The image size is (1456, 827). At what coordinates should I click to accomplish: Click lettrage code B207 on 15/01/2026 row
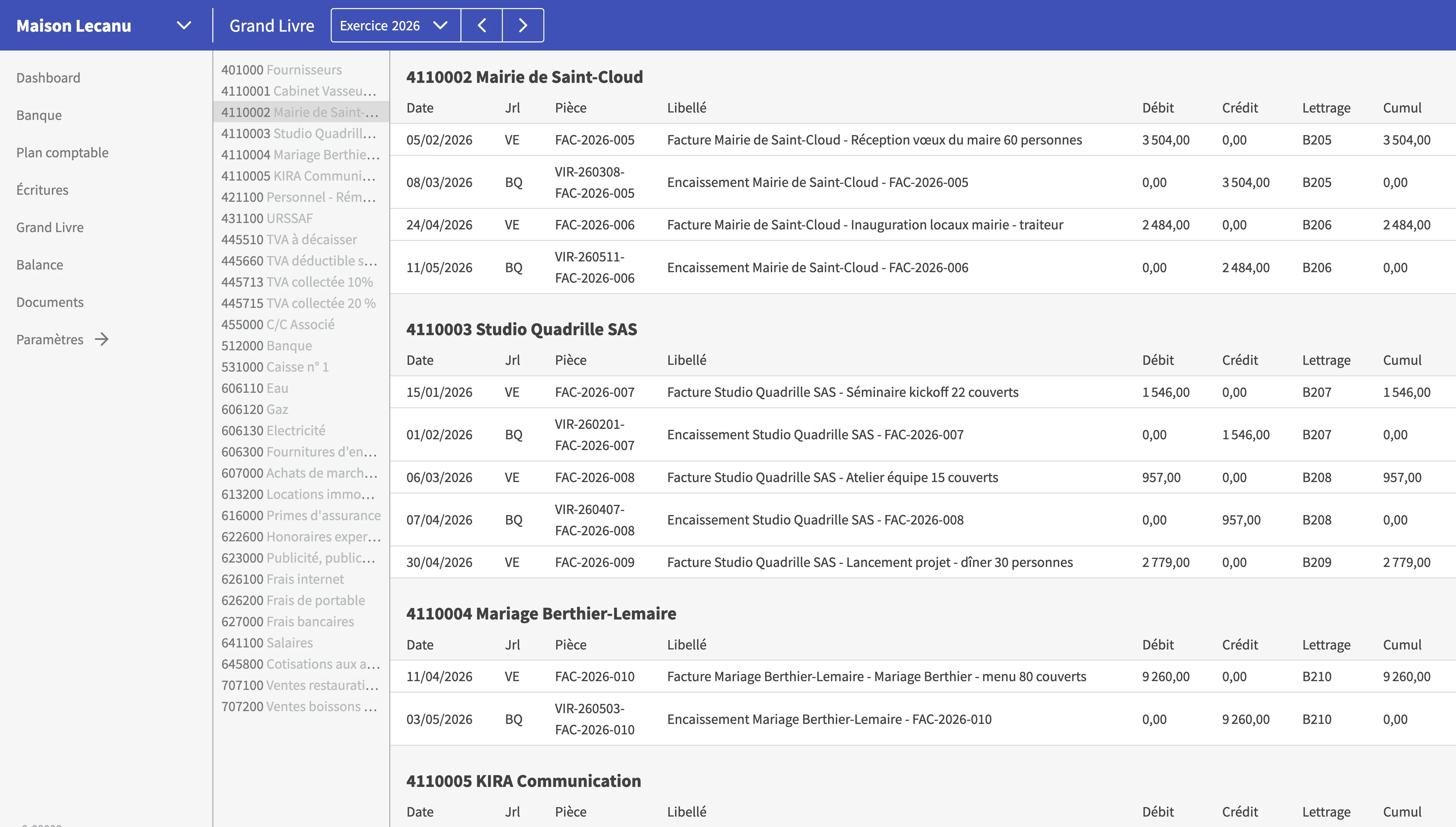click(x=1317, y=392)
